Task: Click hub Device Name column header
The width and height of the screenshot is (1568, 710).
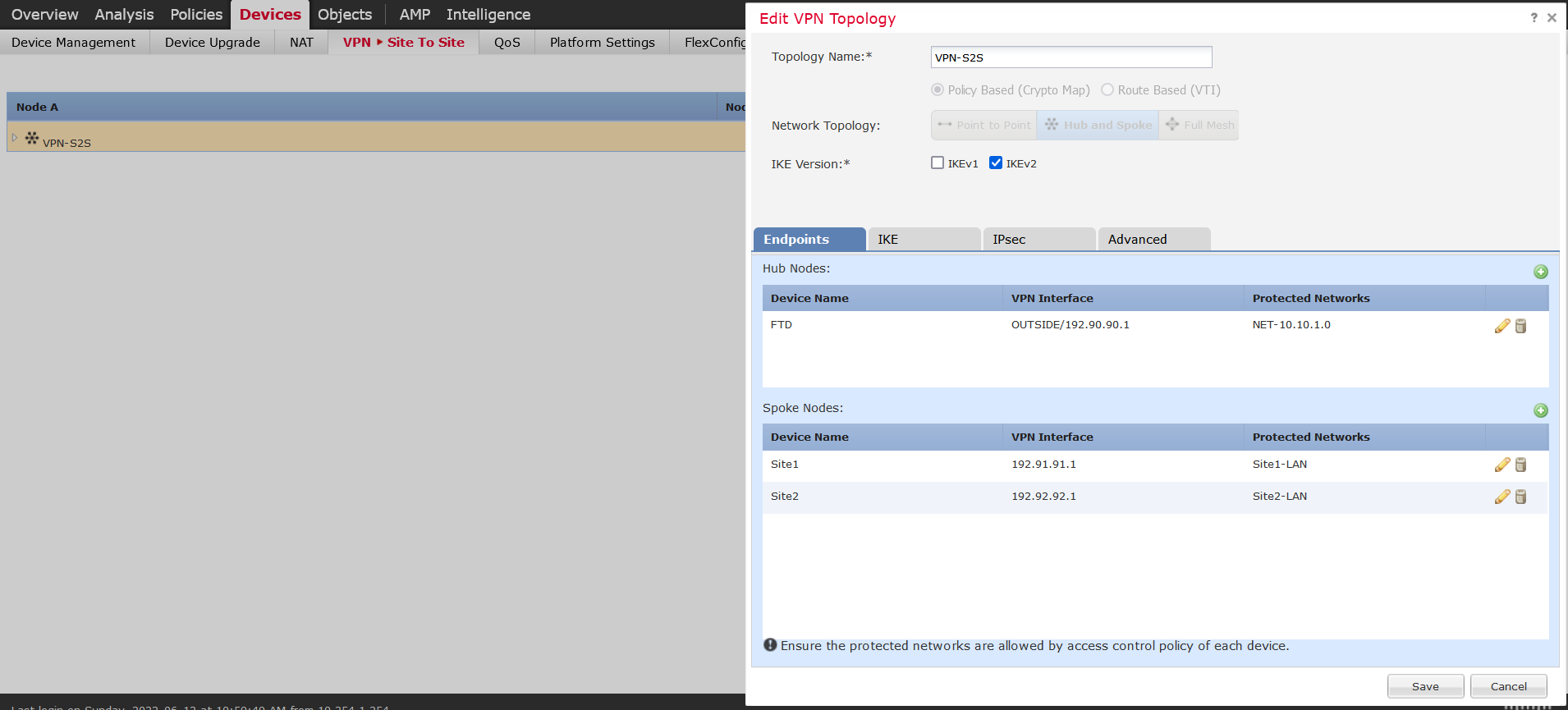Action: click(x=883, y=298)
